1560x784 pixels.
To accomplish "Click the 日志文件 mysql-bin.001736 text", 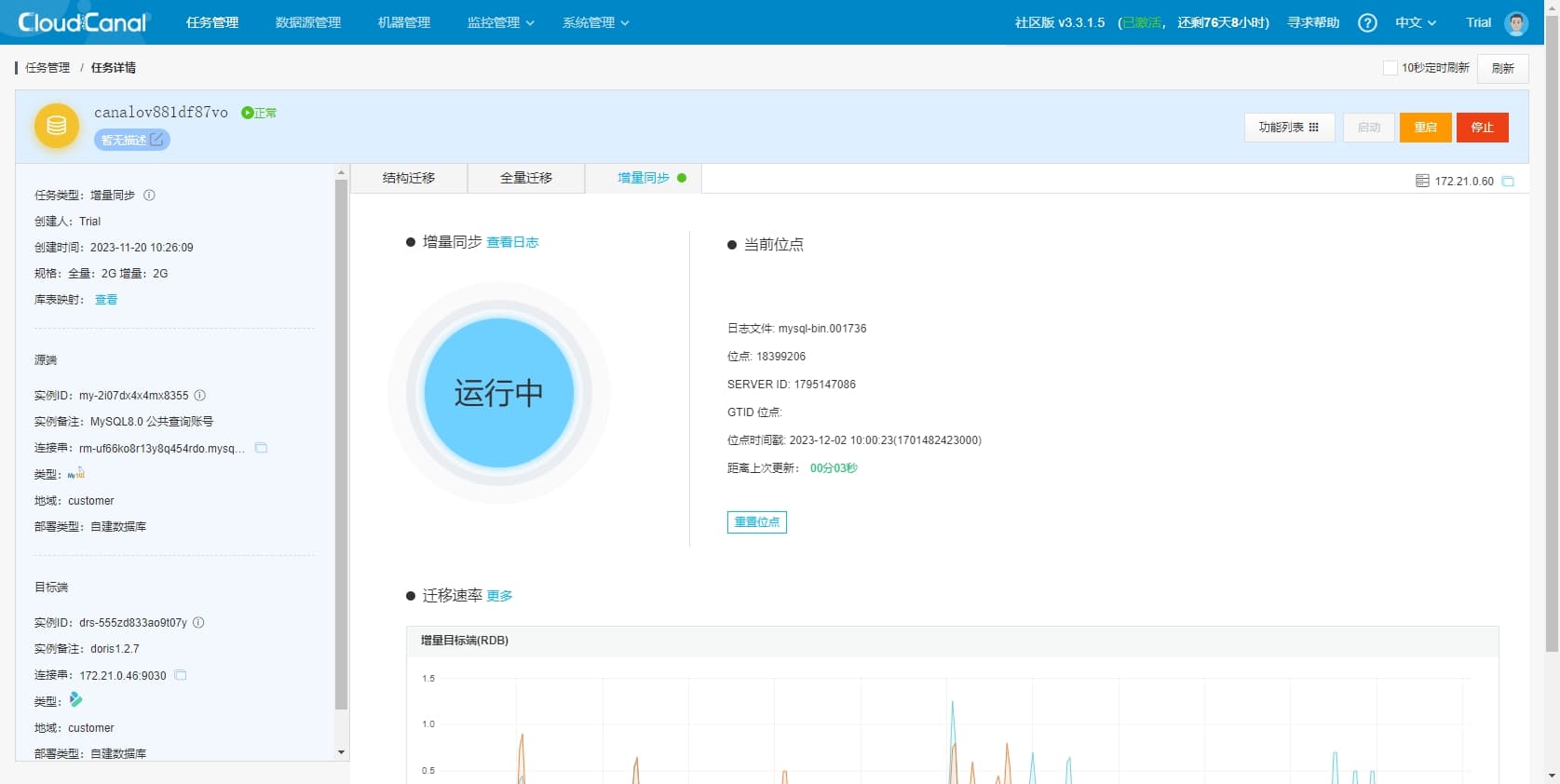I will tap(797, 329).
